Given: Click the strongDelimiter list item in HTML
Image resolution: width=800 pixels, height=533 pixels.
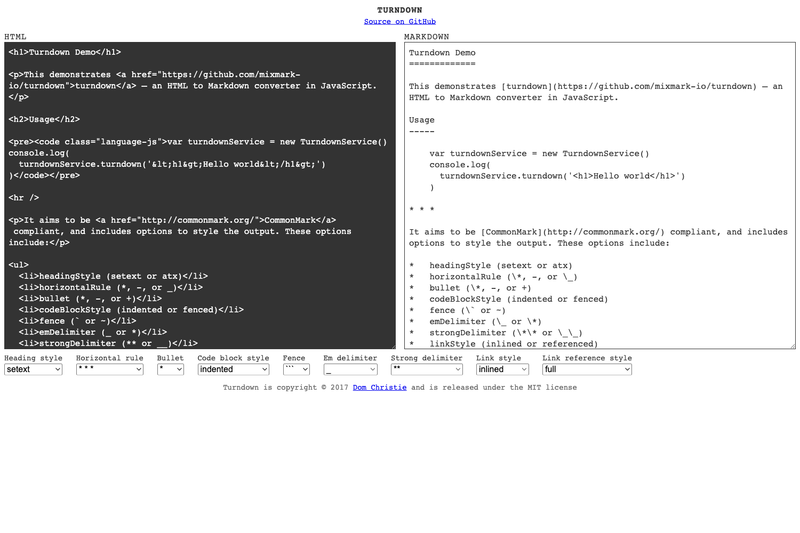Looking at the screenshot, I should pyautogui.click(x=108, y=344).
